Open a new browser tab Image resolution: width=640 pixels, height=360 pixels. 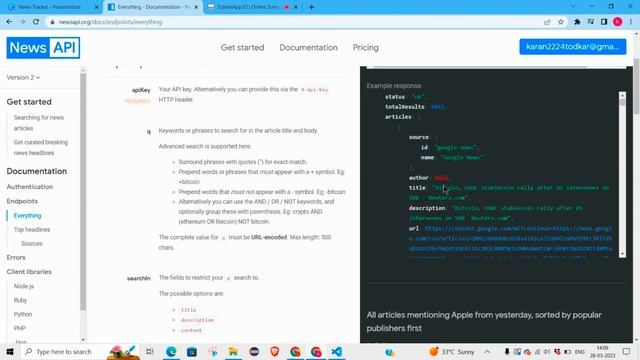[311, 7]
